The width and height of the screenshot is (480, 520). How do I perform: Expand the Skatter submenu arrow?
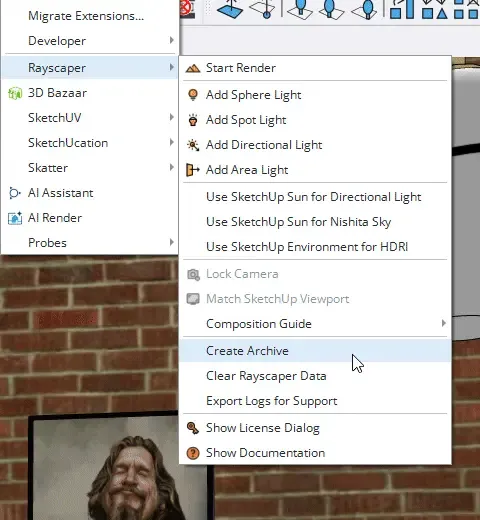pyautogui.click(x=172, y=167)
